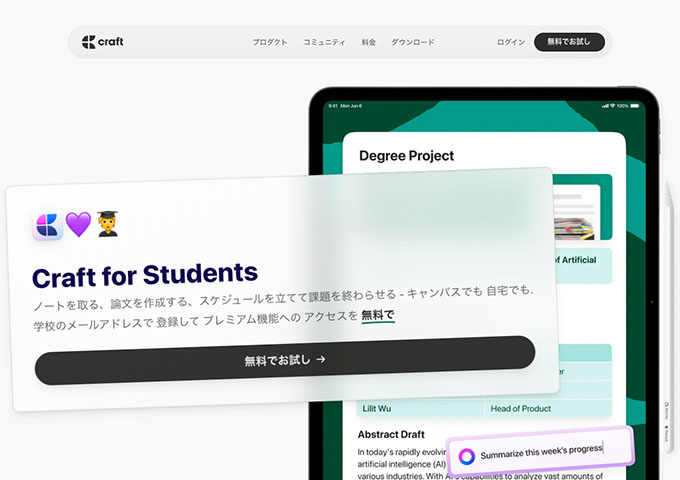Click the arrow icon in the 無料でお試し button
This screenshot has height=480, width=680.
point(321,359)
